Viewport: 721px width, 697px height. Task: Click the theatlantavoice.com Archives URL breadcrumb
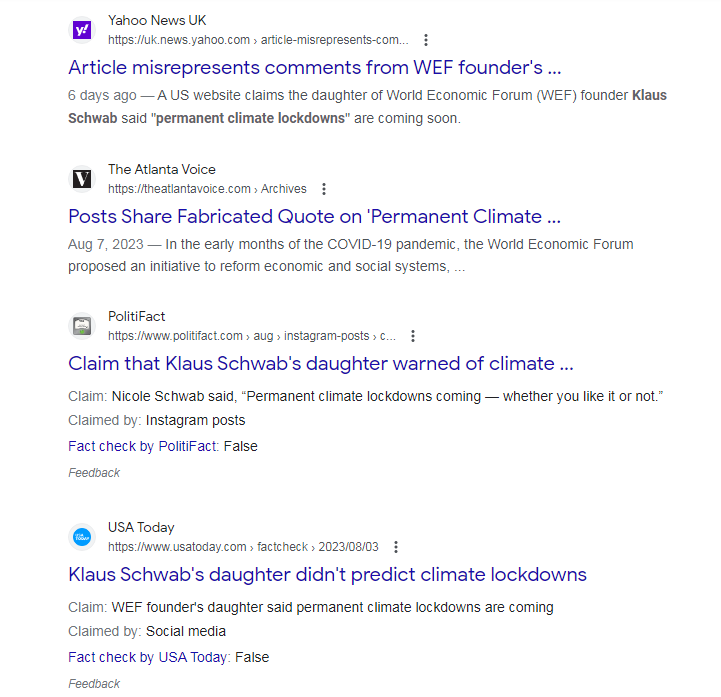(207, 189)
